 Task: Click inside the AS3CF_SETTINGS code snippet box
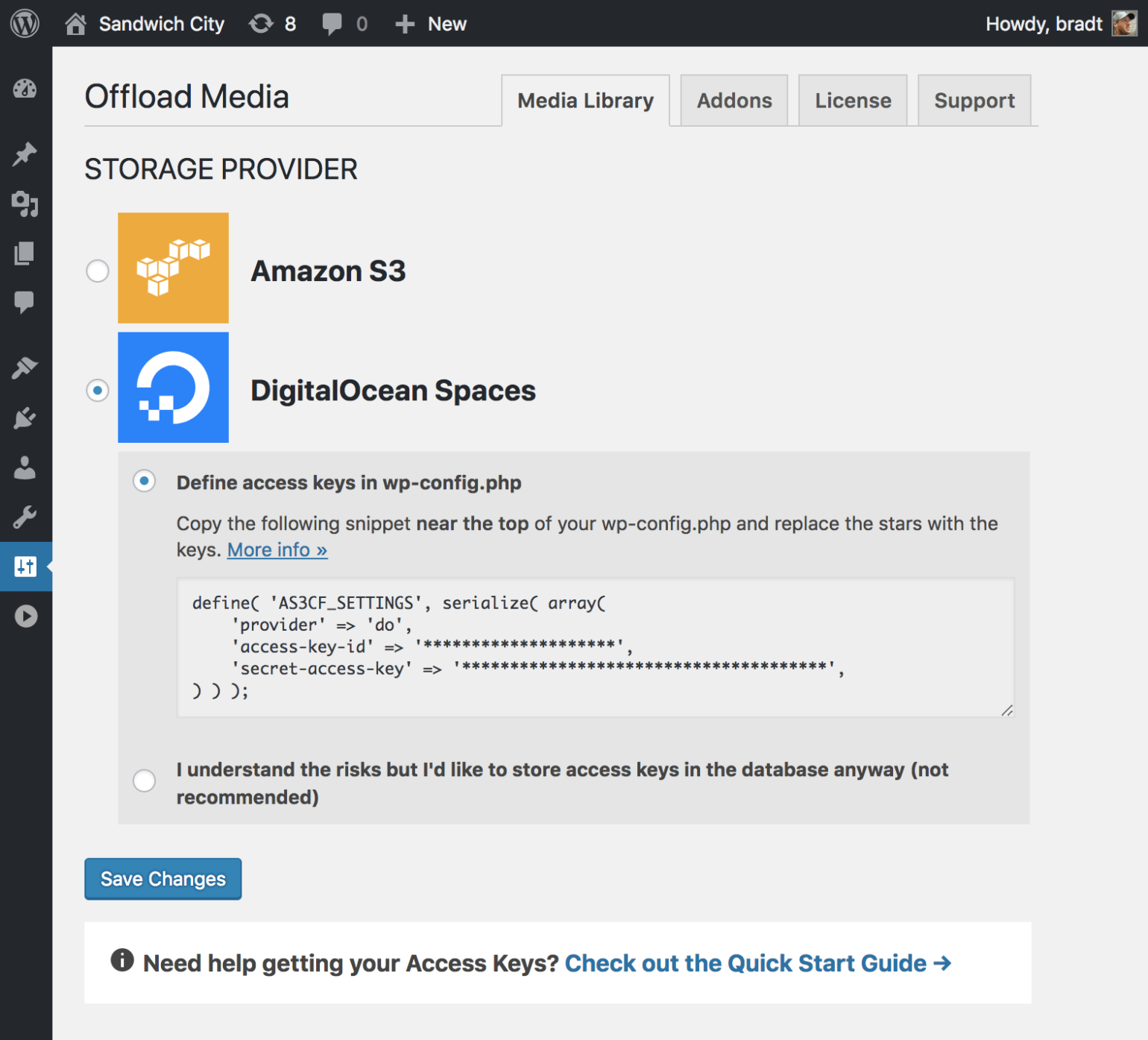coord(595,647)
